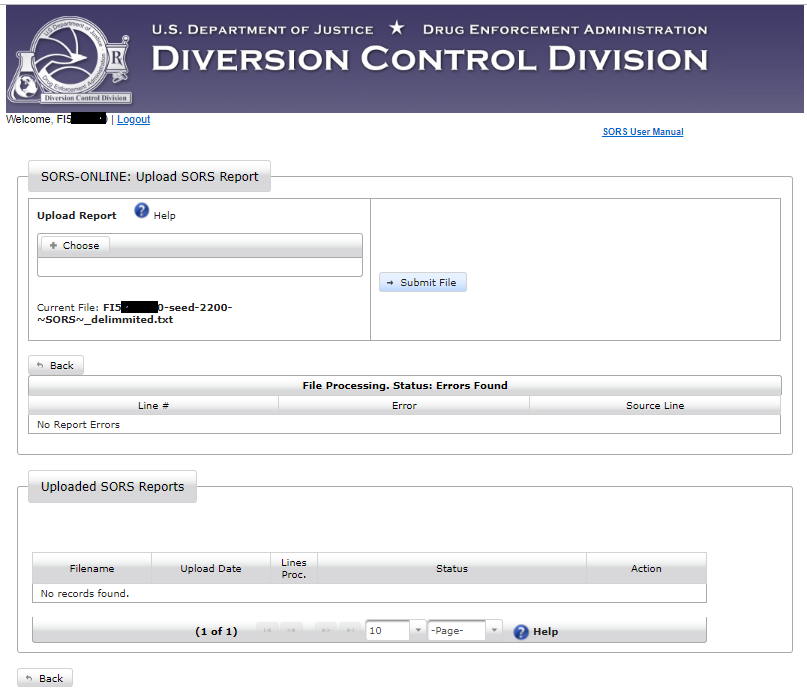807x695 pixels.
Task: Click the Filename column header
Action: (x=92, y=568)
